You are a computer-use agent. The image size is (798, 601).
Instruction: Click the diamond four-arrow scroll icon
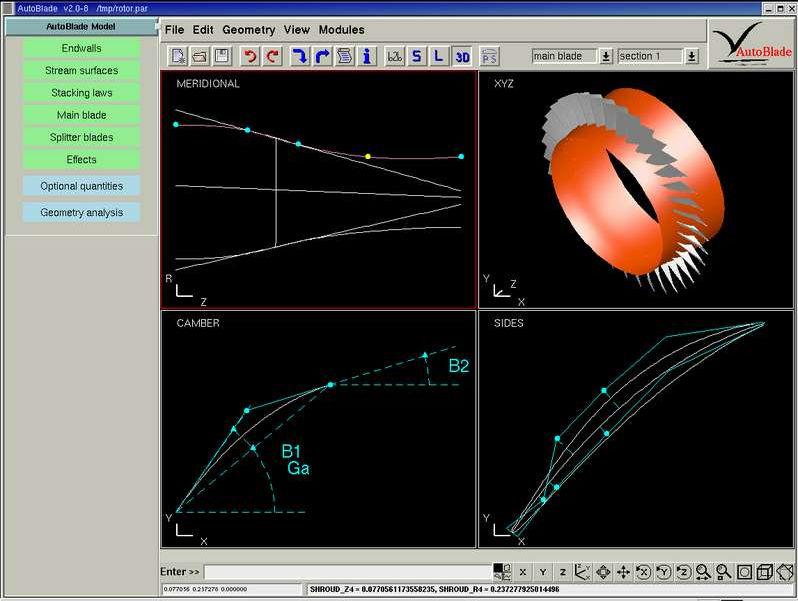(603, 573)
